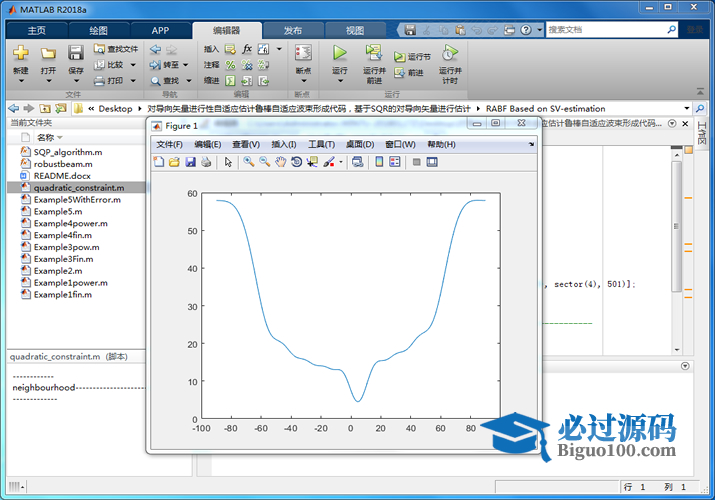715x500 pixels.
Task: Open dropdown arrow under Run (运行)
Action: click(x=340, y=81)
